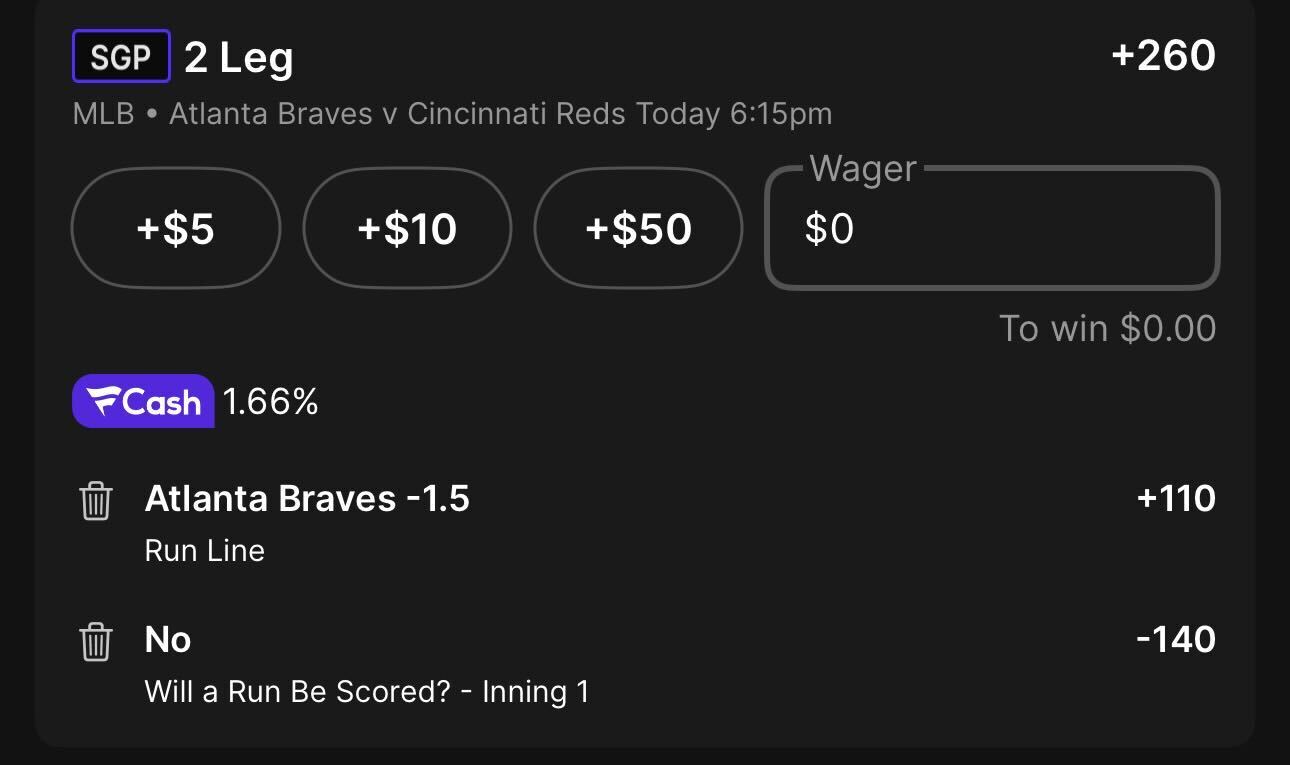The height and width of the screenshot is (765, 1290).
Task: Select the Atlanta Braves -1.5 selection
Action: pyautogui.click(x=307, y=498)
